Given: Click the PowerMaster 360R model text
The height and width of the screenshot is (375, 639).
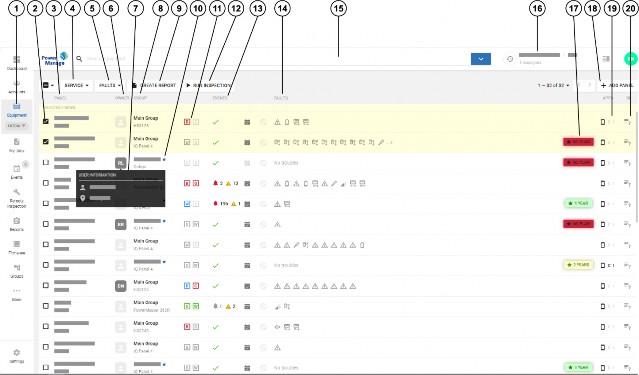Looking at the screenshot, I should tap(151, 310).
